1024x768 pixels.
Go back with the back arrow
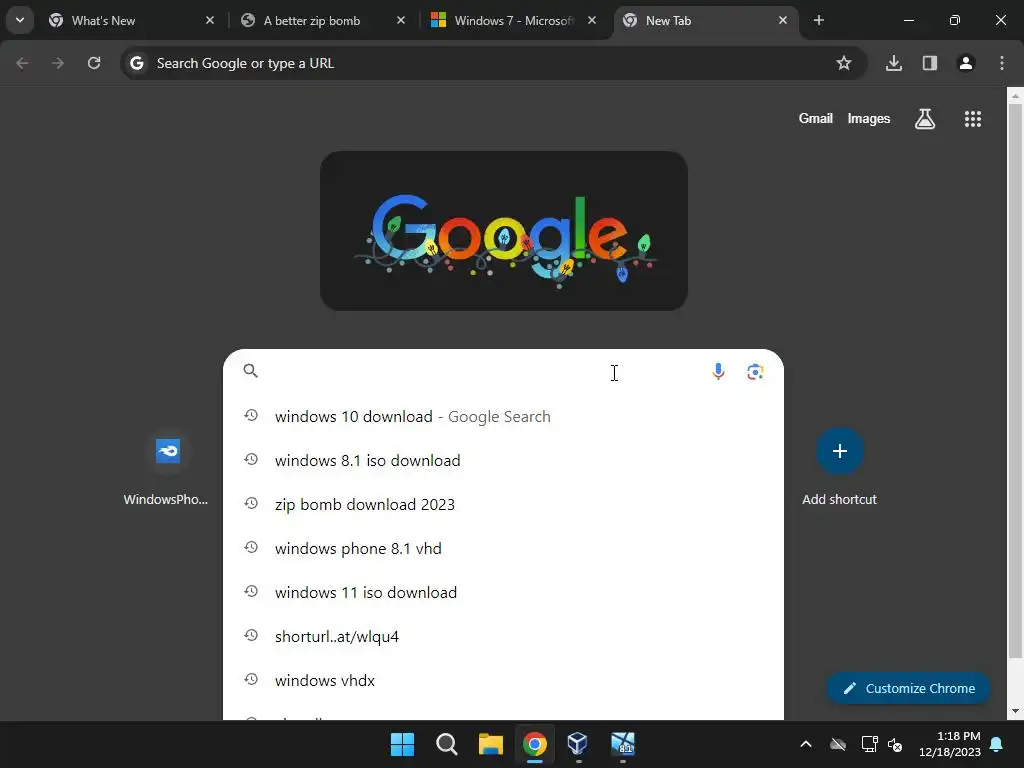tap(22, 63)
